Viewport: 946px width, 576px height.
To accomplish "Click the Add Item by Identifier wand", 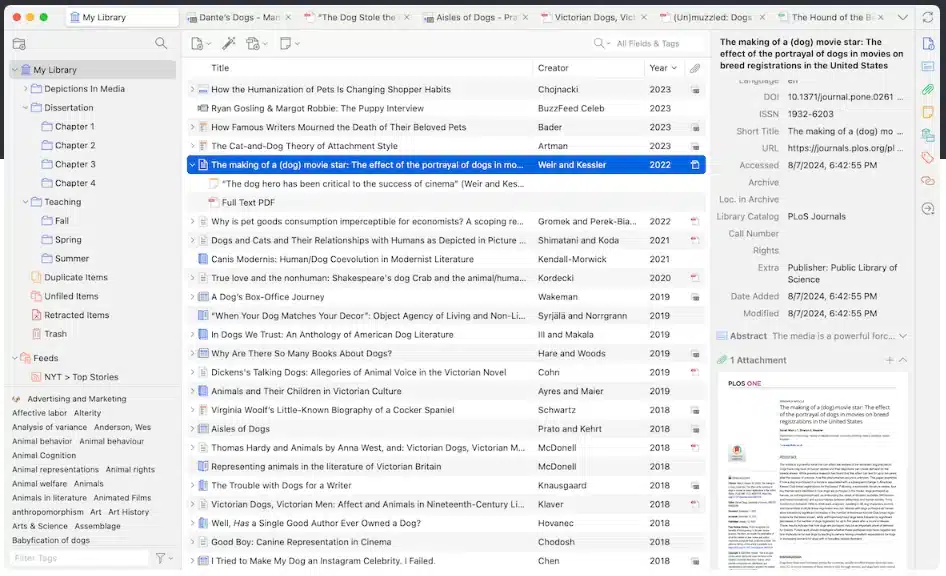I will tap(229, 43).
